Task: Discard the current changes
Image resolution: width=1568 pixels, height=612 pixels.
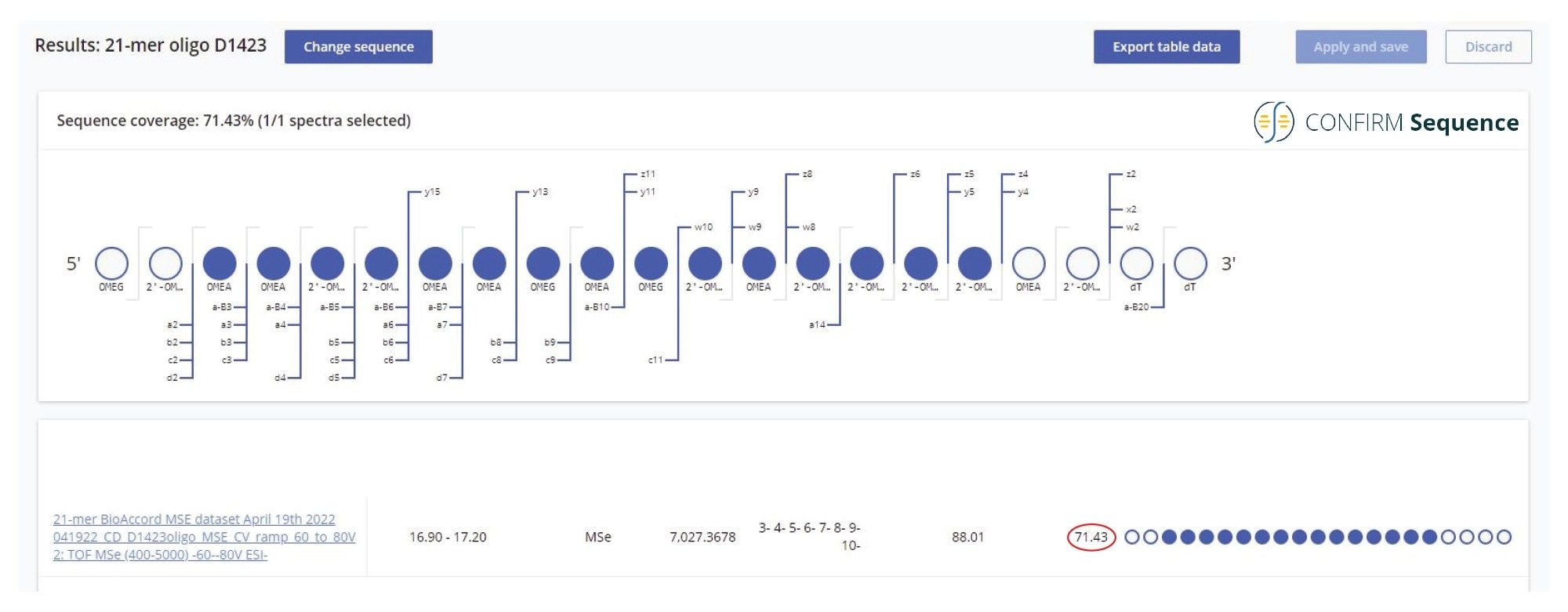Action: 1487,47
